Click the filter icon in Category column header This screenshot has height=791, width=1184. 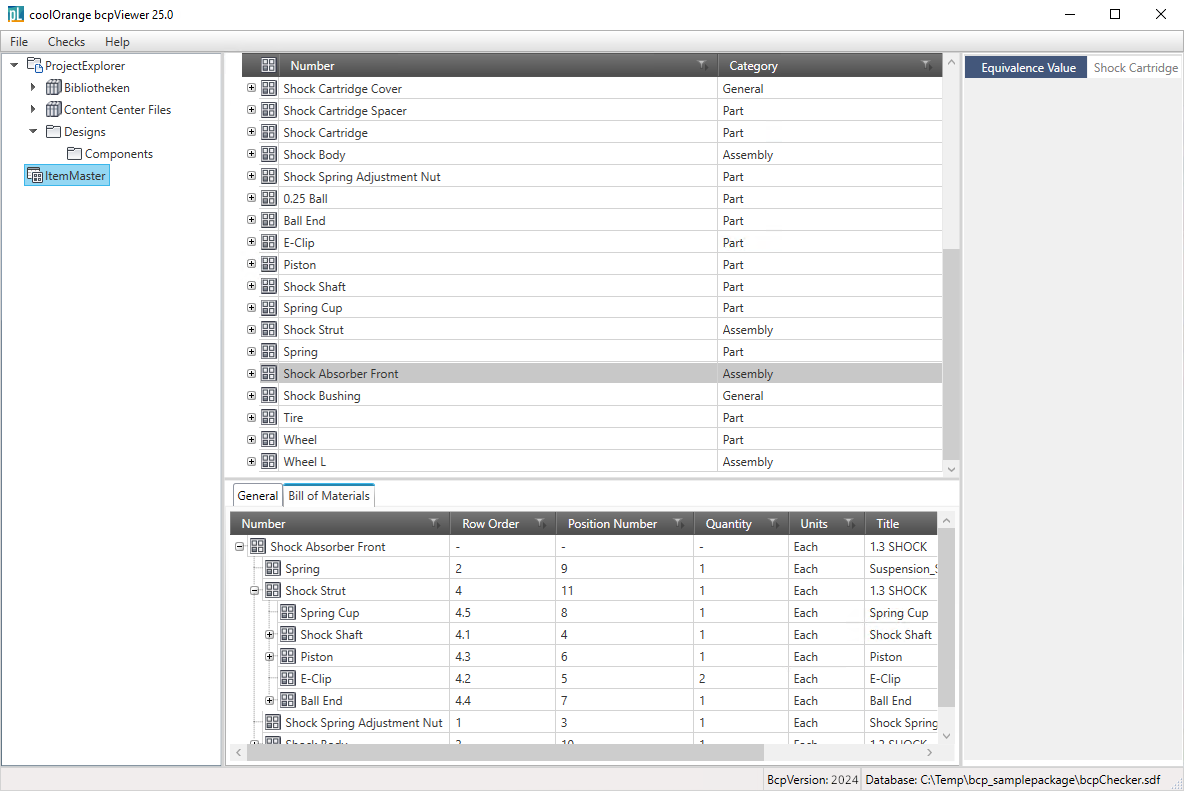coord(926,66)
